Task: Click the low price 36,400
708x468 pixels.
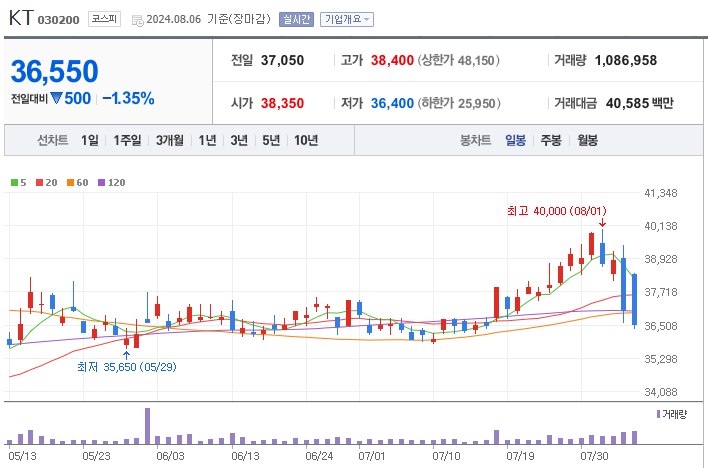Action: pyautogui.click(x=392, y=103)
